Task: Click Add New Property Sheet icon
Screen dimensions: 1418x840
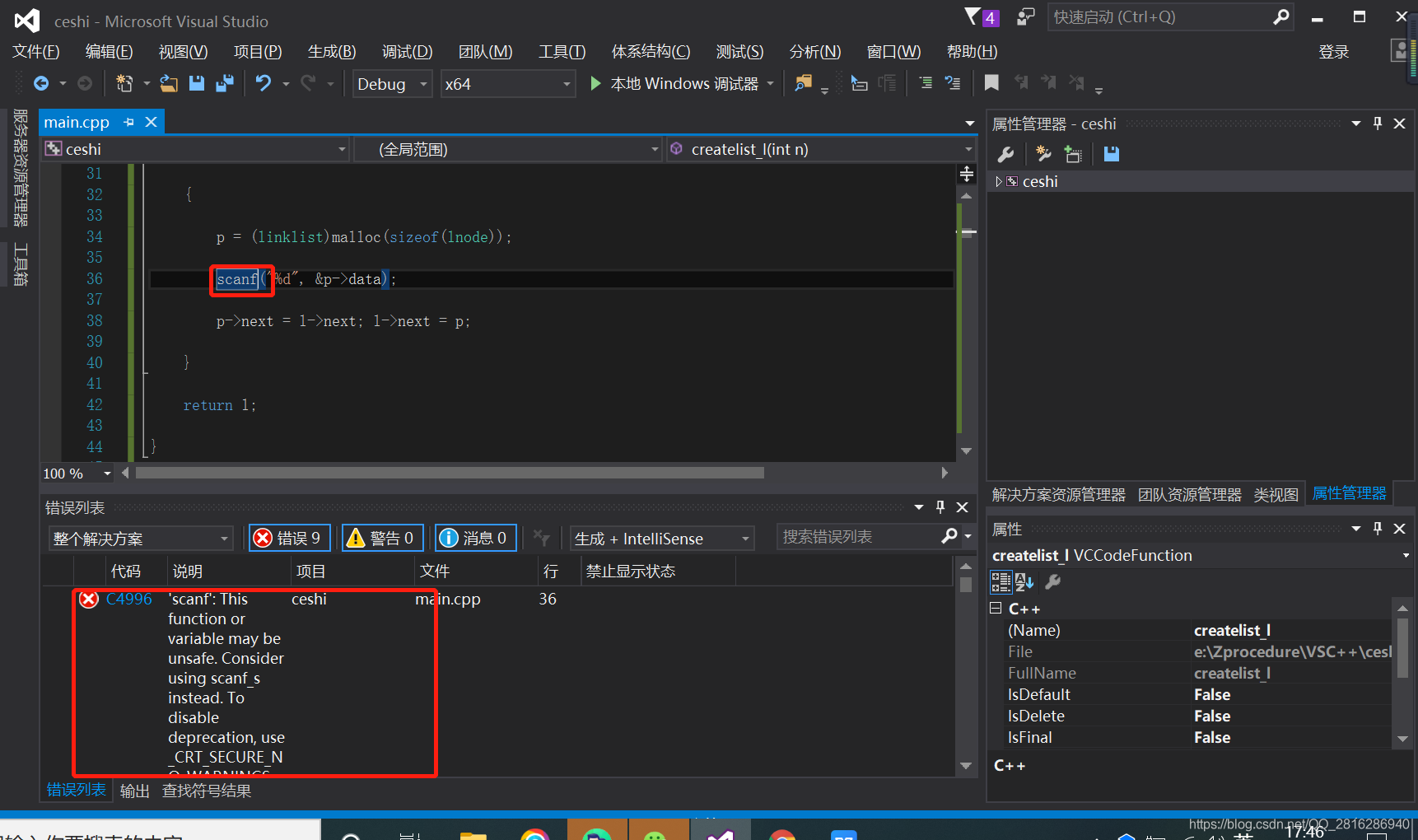Action: tap(1043, 154)
